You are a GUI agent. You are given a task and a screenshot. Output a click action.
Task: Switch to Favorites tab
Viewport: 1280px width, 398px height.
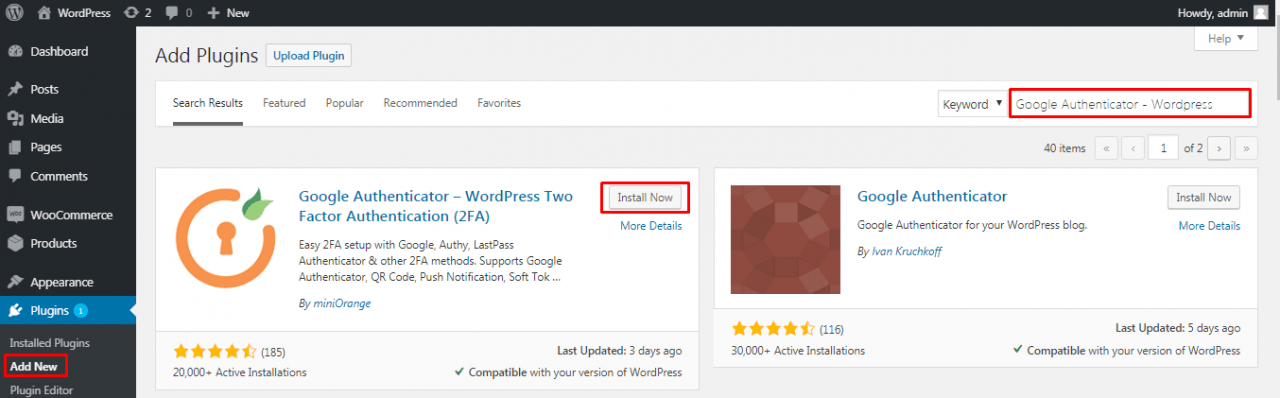[x=499, y=103]
